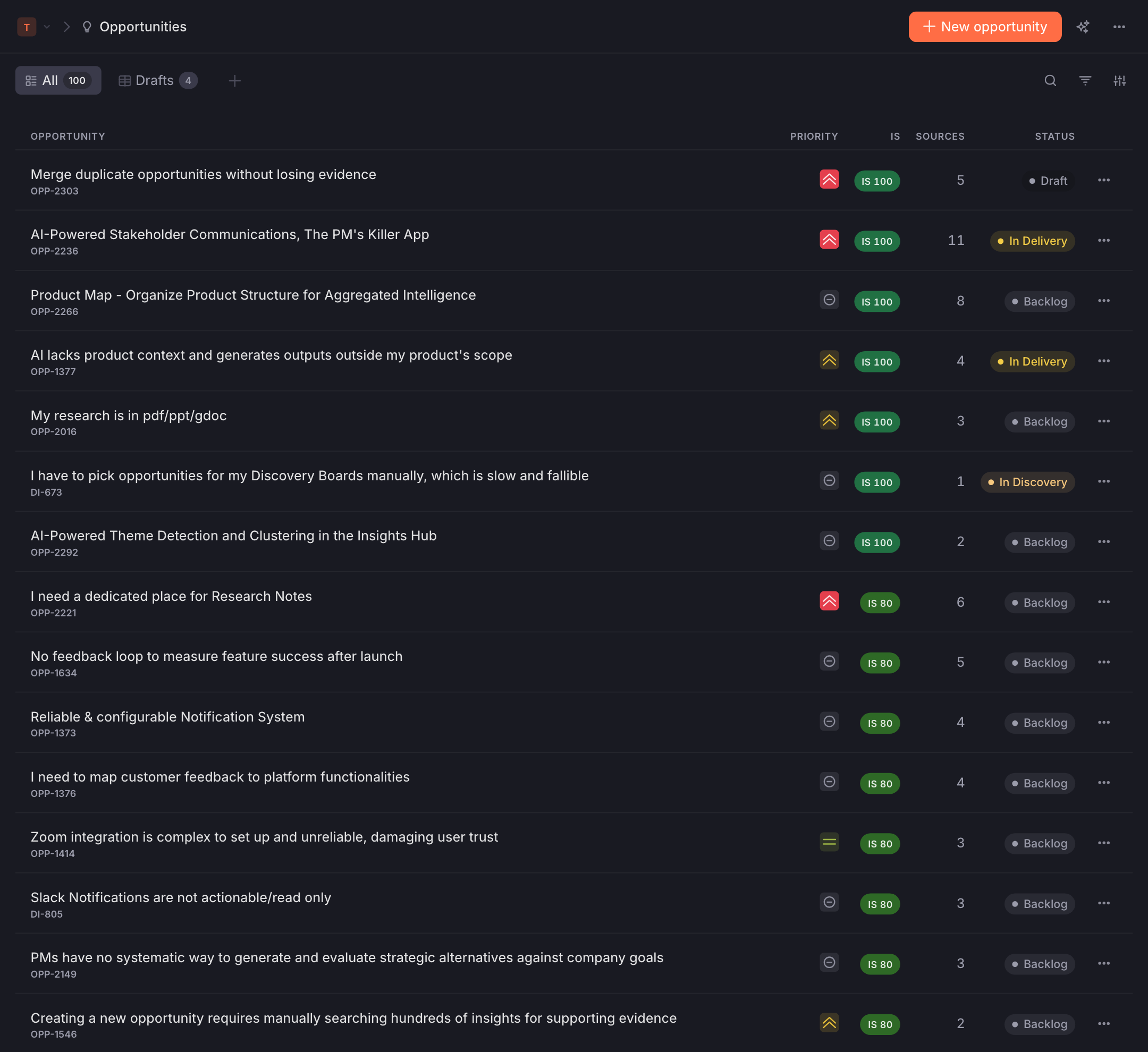Image resolution: width=1148 pixels, height=1052 pixels.
Task: Expand the workspace dropdown chevron
Action: tap(47, 27)
